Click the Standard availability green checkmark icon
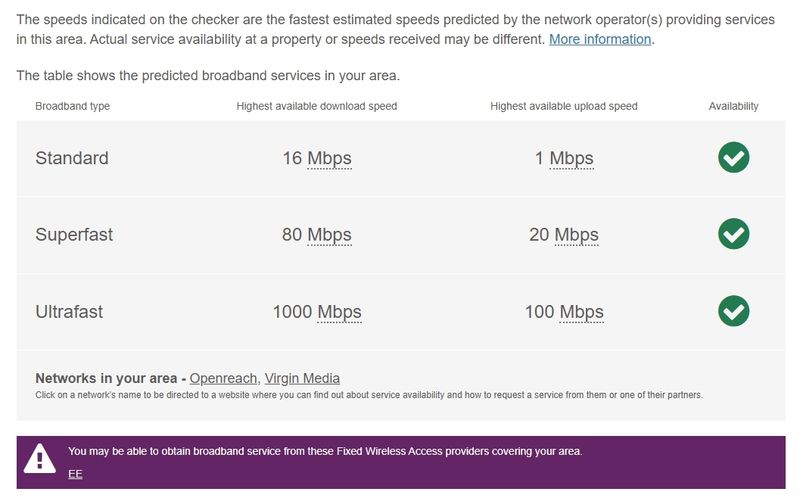800x498 pixels. (733, 157)
